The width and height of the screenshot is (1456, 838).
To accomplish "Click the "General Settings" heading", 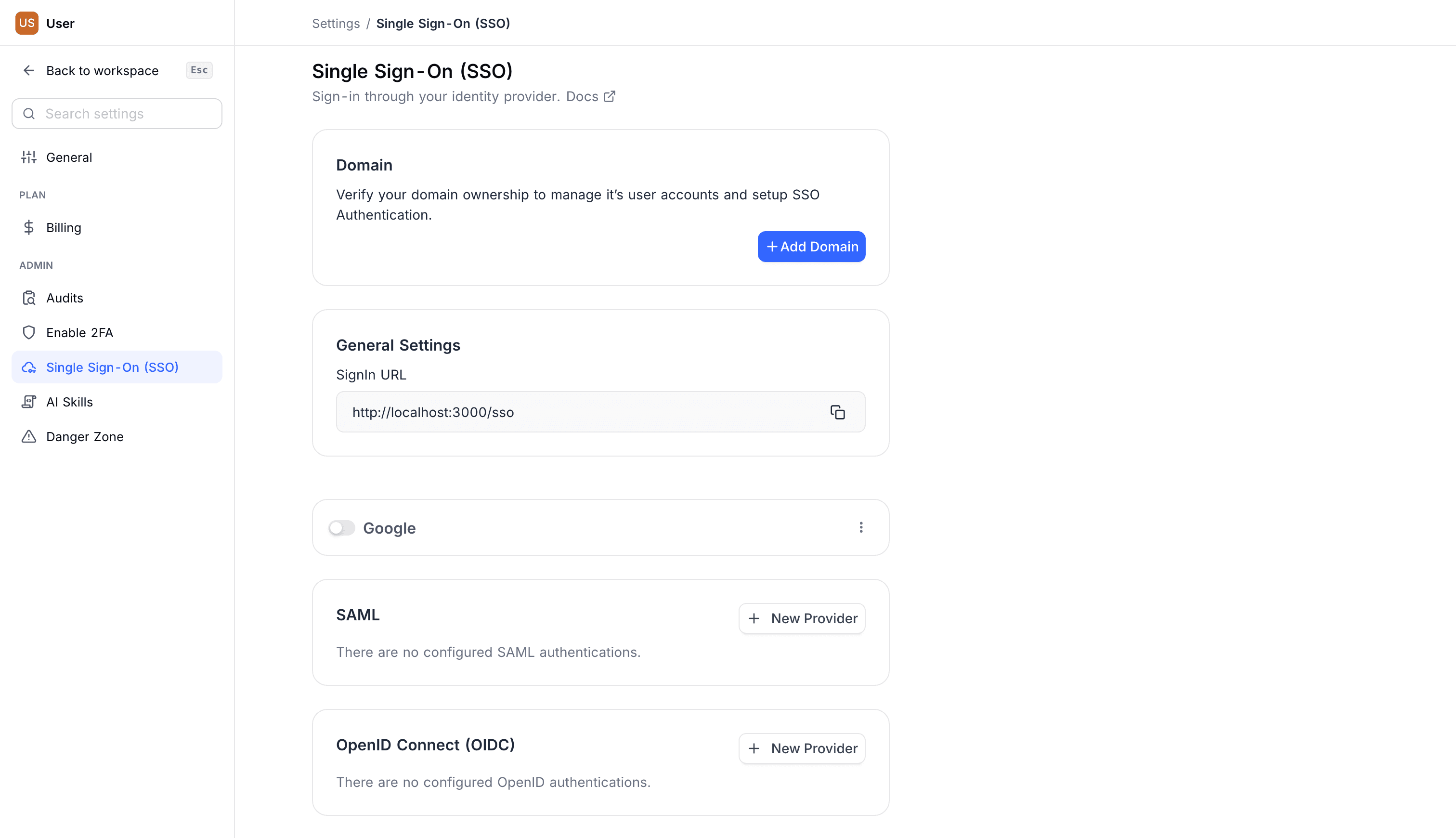I will click(x=398, y=345).
